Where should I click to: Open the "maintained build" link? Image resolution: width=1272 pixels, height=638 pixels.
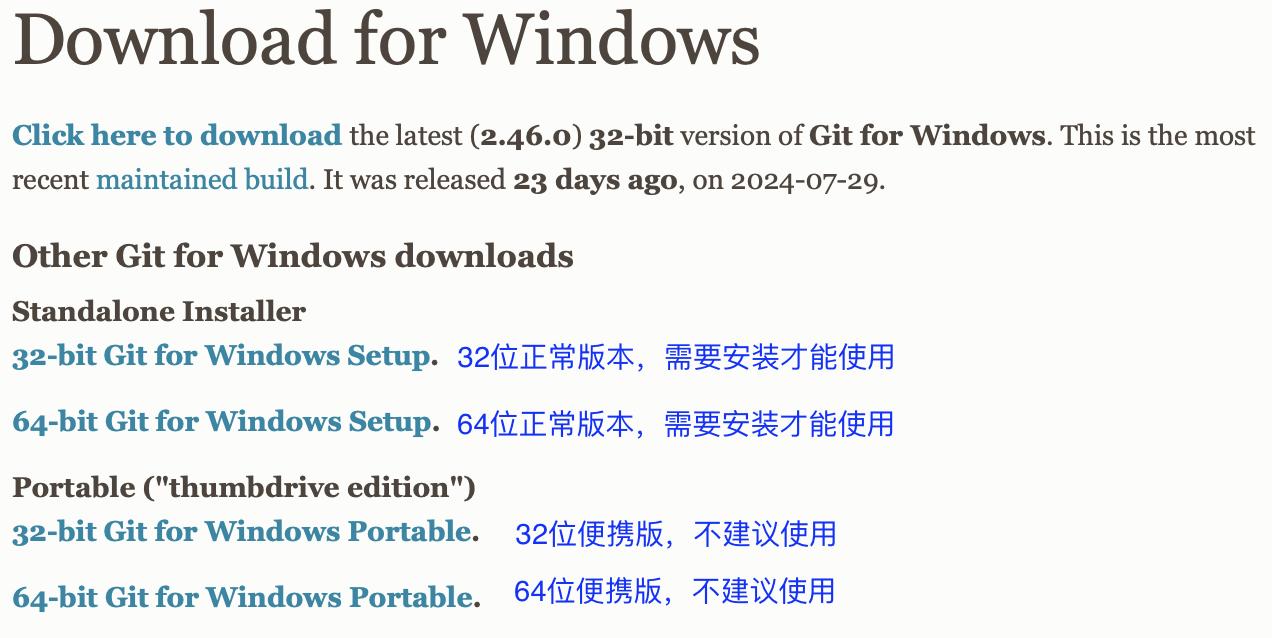[x=201, y=180]
